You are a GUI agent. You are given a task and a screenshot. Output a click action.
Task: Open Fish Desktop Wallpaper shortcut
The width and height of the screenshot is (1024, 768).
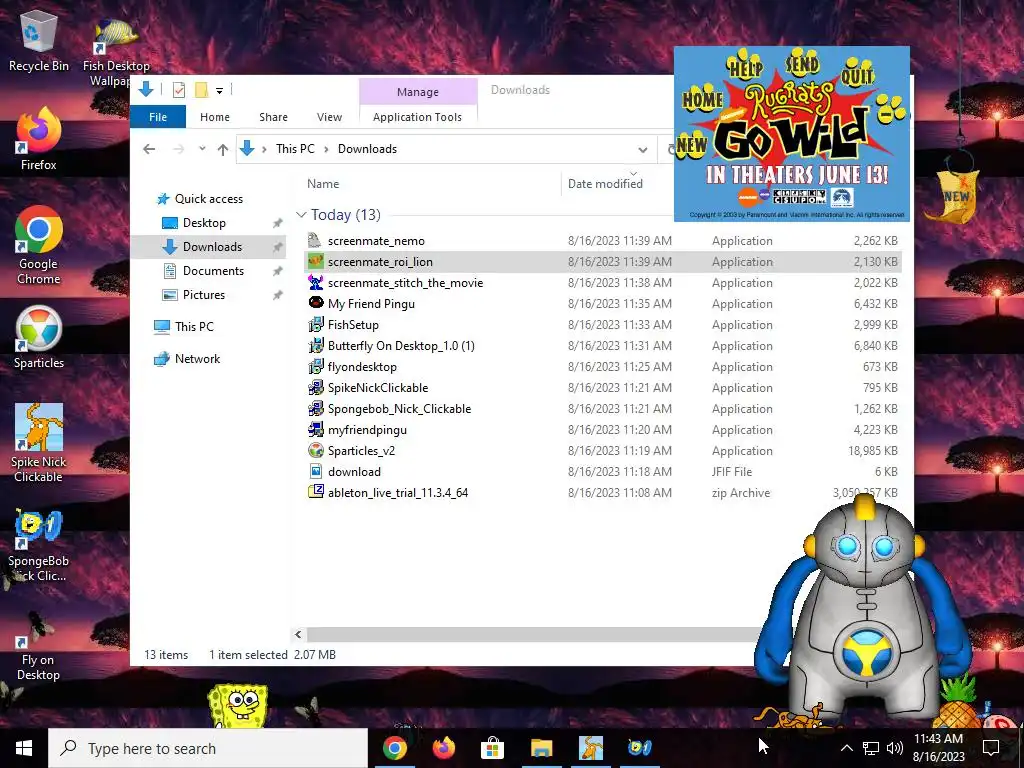pyautogui.click(x=116, y=52)
